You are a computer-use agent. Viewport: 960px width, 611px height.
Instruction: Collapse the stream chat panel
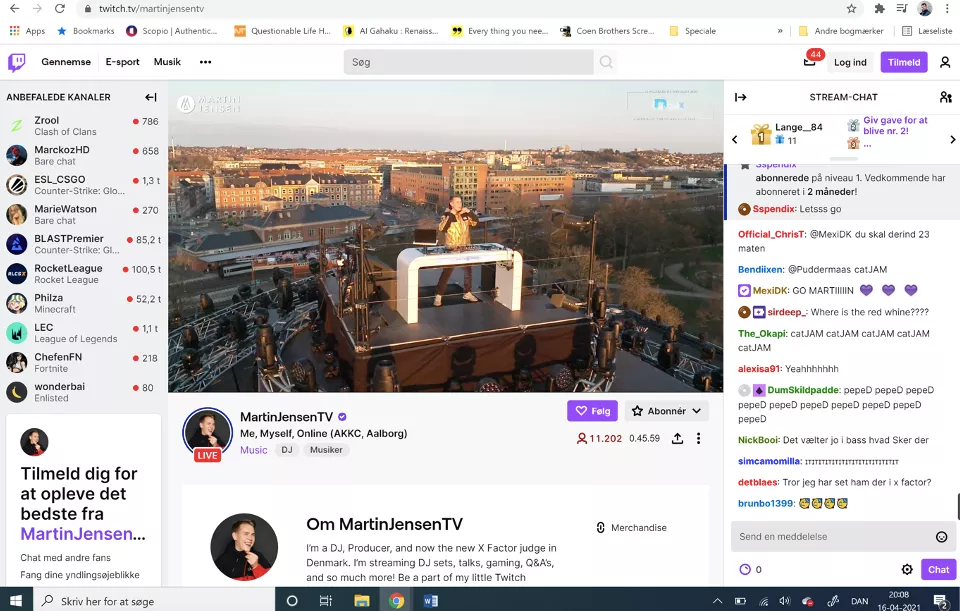740,97
